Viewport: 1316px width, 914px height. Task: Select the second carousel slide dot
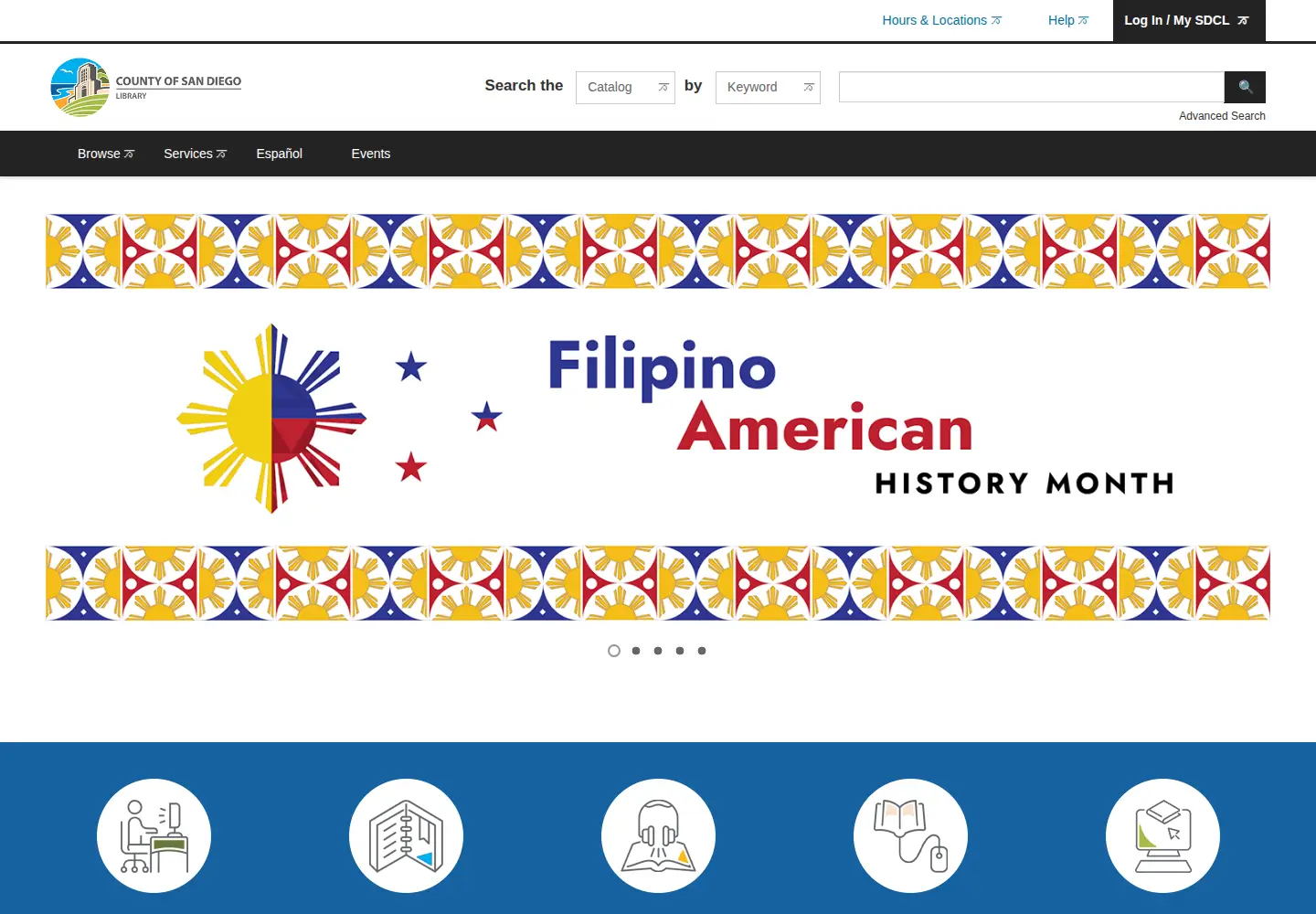click(x=636, y=651)
